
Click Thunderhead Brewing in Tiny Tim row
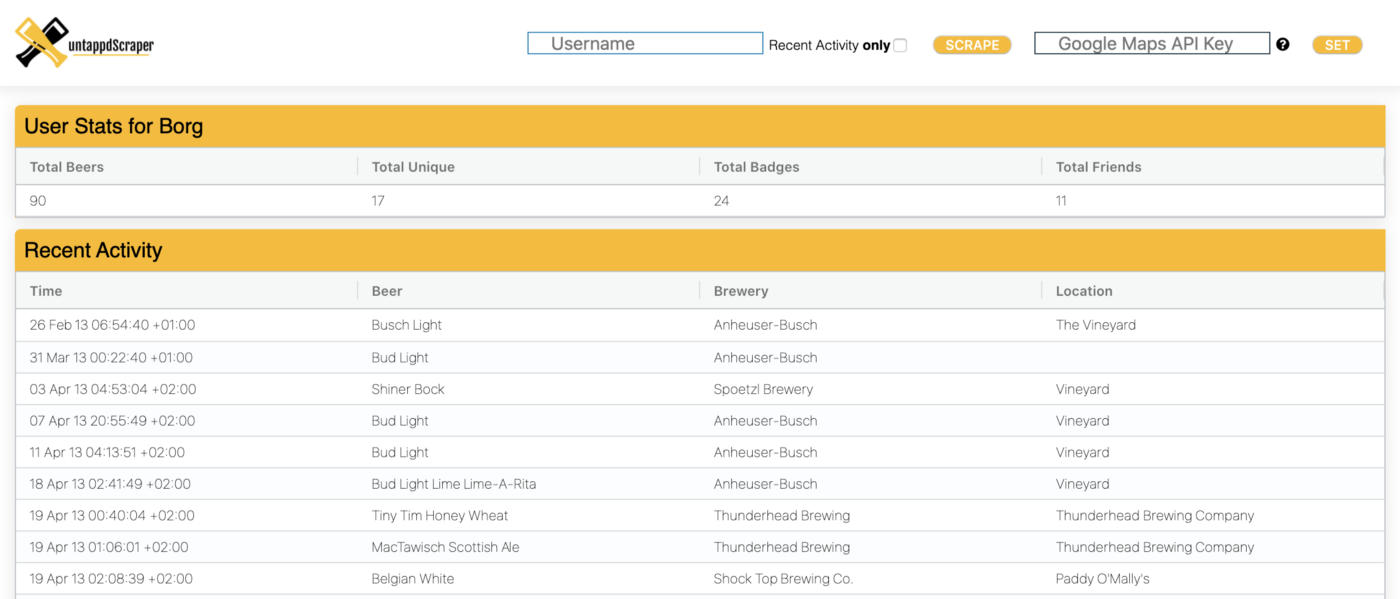782,516
